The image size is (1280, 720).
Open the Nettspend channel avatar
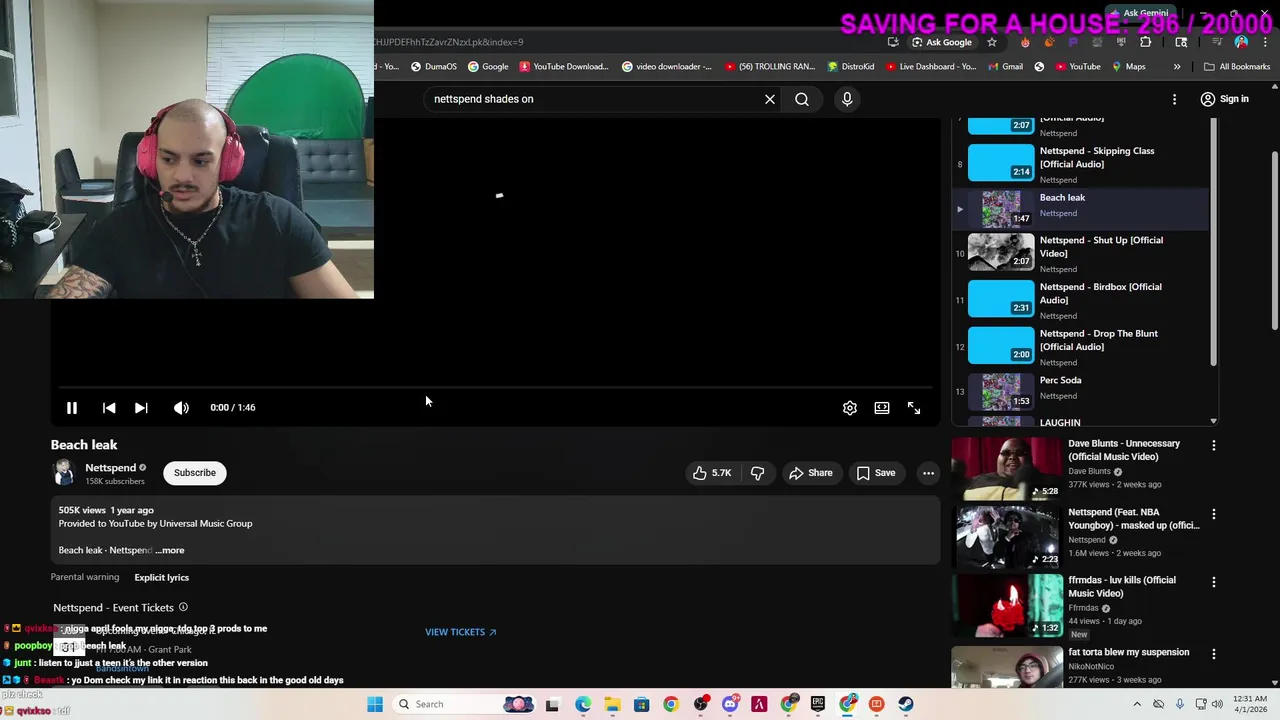64,473
